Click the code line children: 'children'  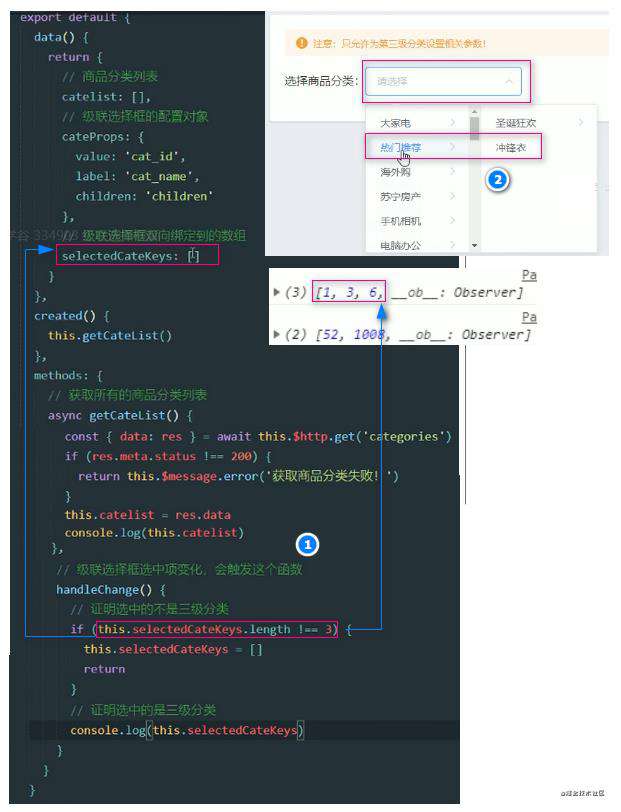pos(145,196)
